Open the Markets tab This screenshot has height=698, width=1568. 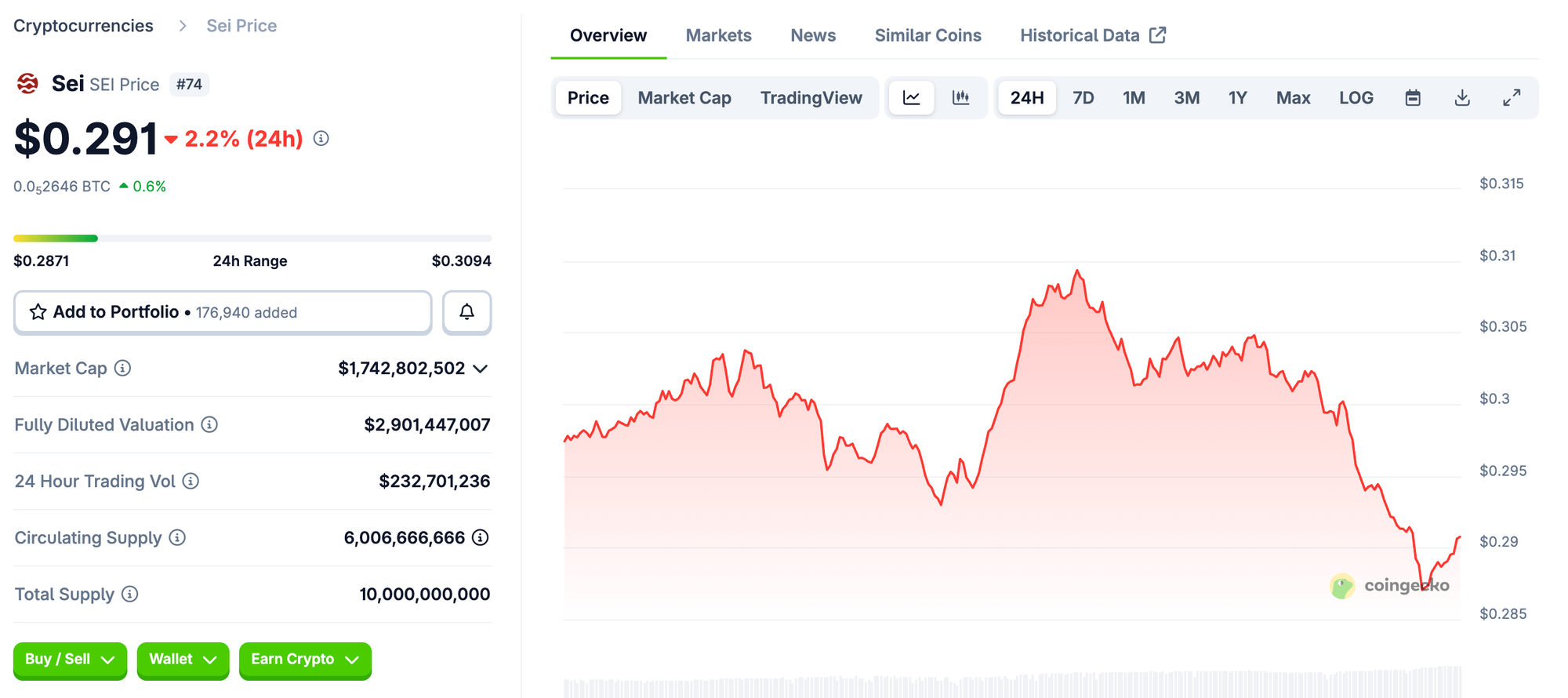(719, 35)
